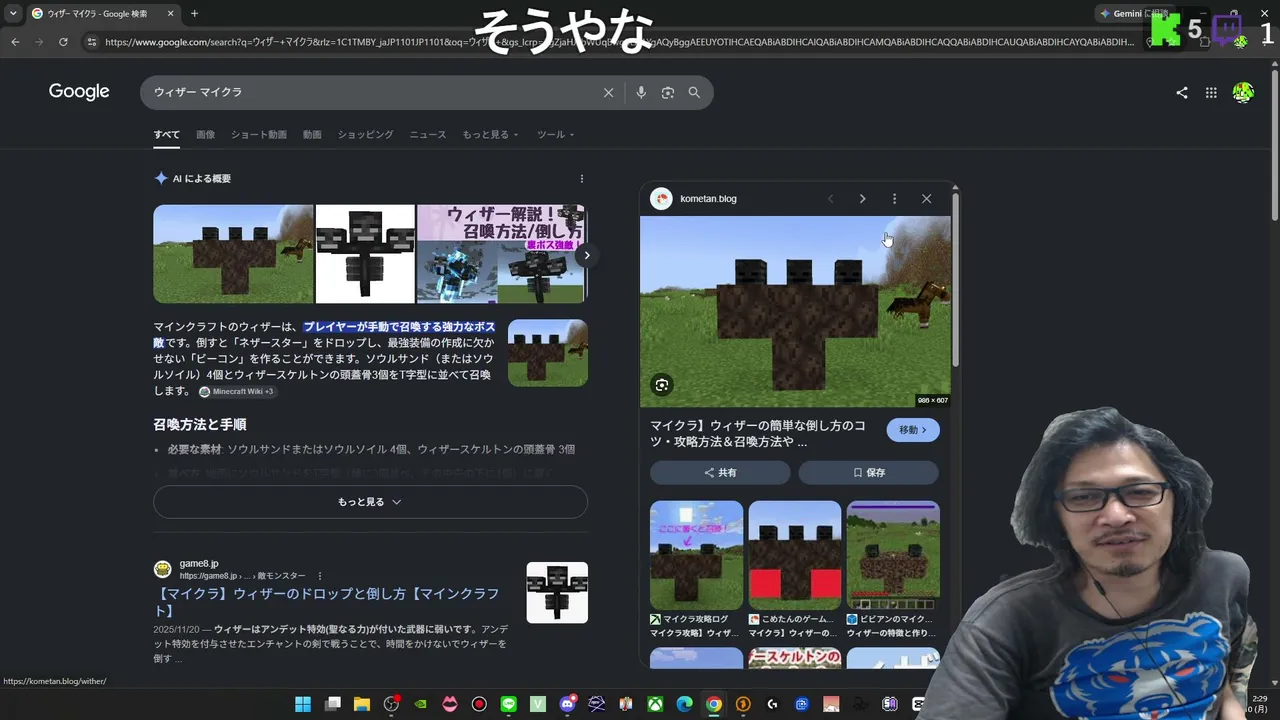Open the Google apps grid
The width and height of the screenshot is (1280, 720).
1211,93
